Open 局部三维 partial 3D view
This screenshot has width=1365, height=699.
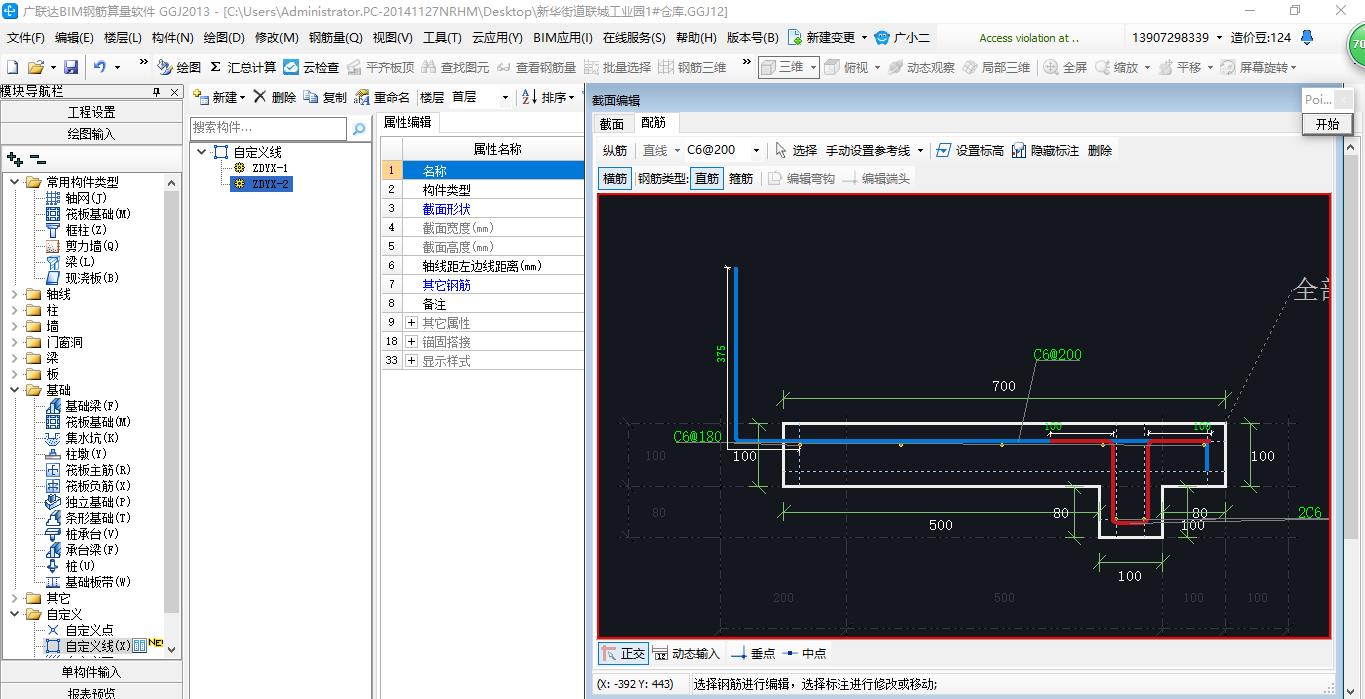(x=997, y=67)
